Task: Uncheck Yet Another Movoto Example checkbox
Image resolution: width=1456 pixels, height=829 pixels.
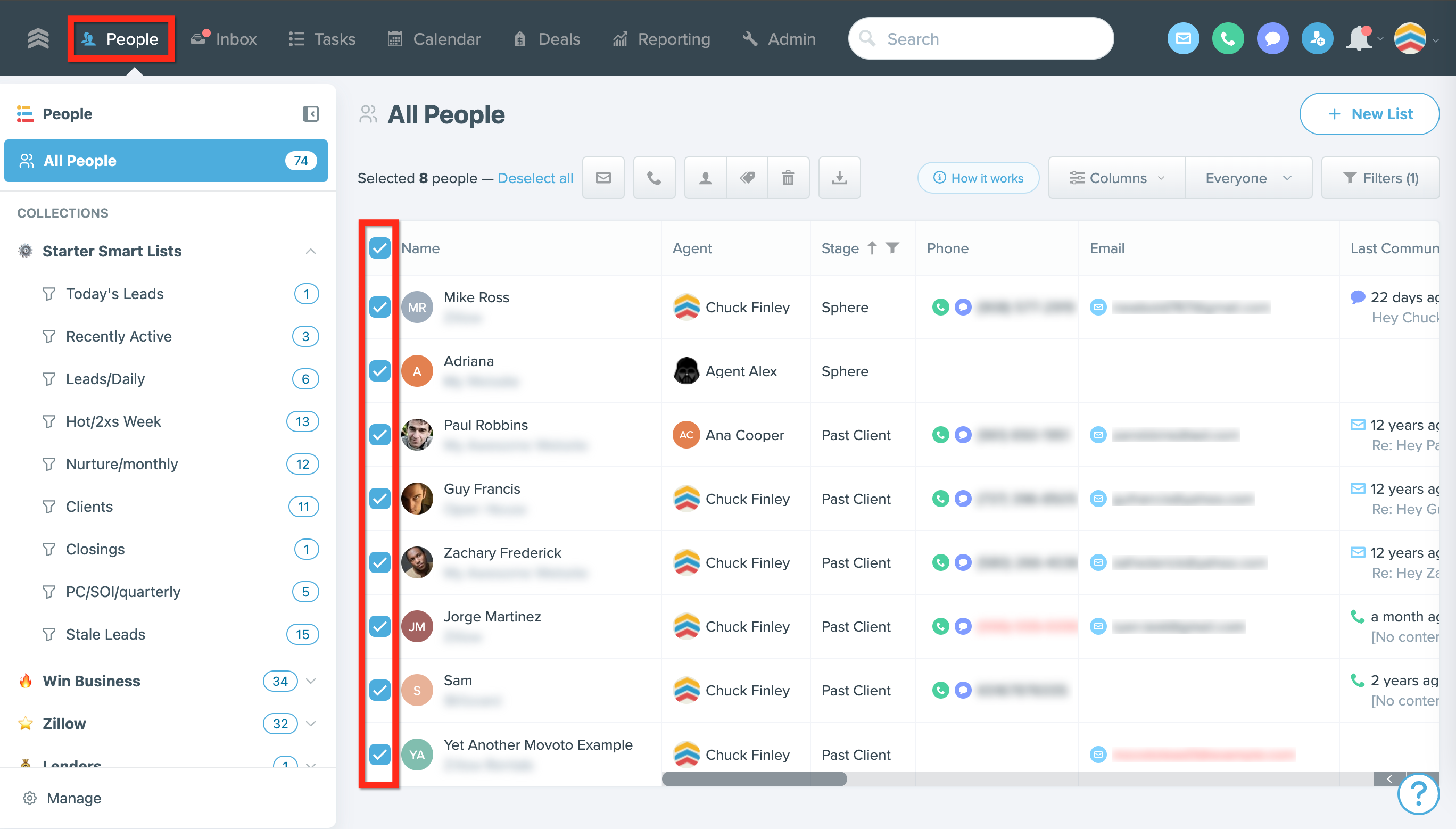Action: point(380,755)
